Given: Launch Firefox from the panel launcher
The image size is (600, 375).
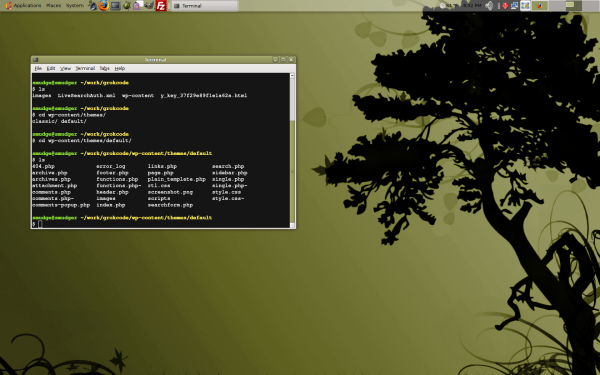Looking at the screenshot, I should pos(104,5).
